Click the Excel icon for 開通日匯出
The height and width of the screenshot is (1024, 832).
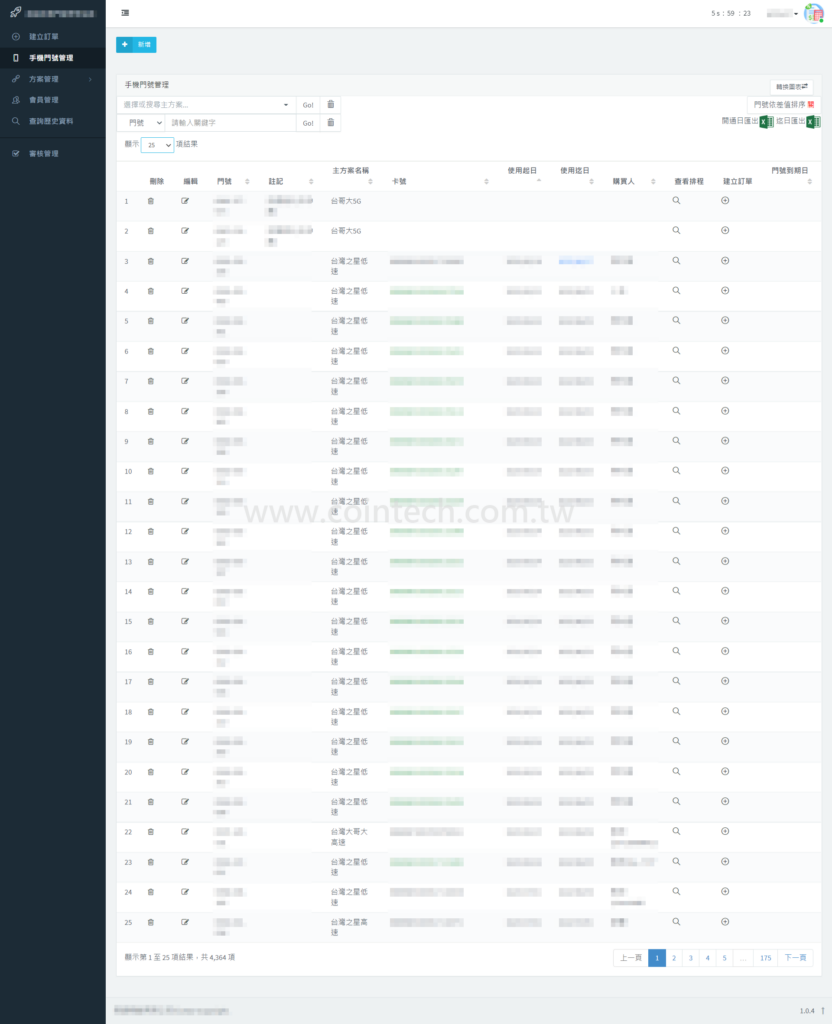coord(765,121)
